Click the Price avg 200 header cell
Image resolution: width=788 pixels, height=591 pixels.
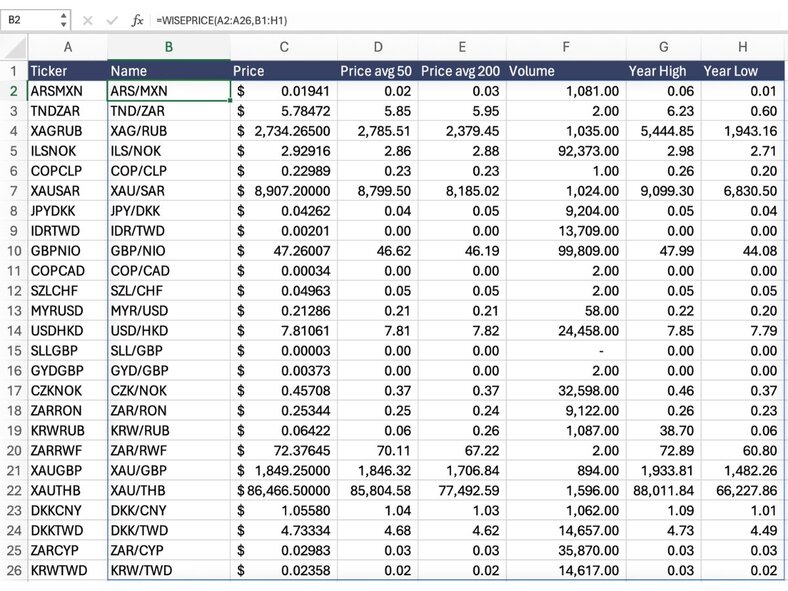point(461,71)
